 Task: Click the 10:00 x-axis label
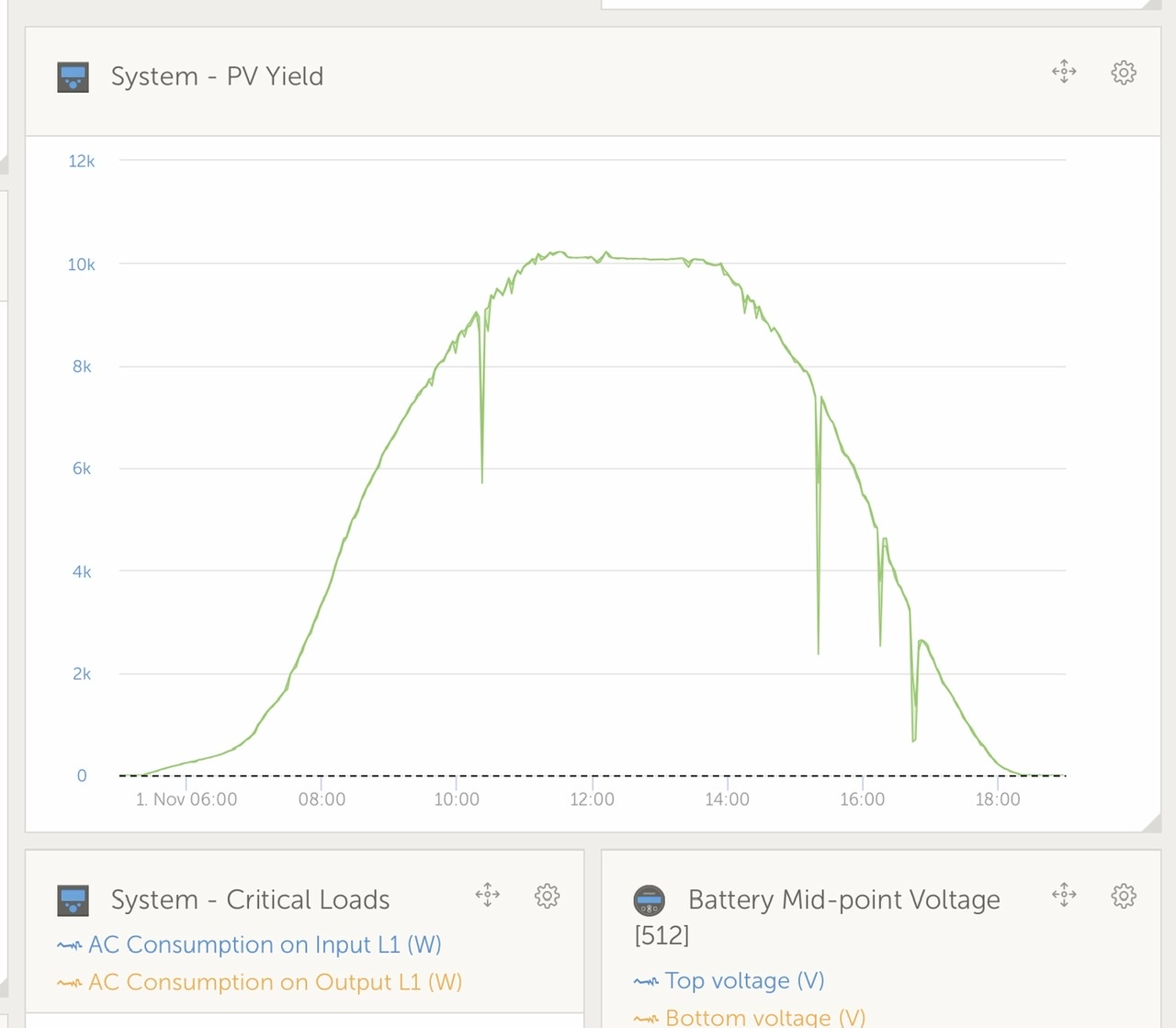(x=457, y=799)
